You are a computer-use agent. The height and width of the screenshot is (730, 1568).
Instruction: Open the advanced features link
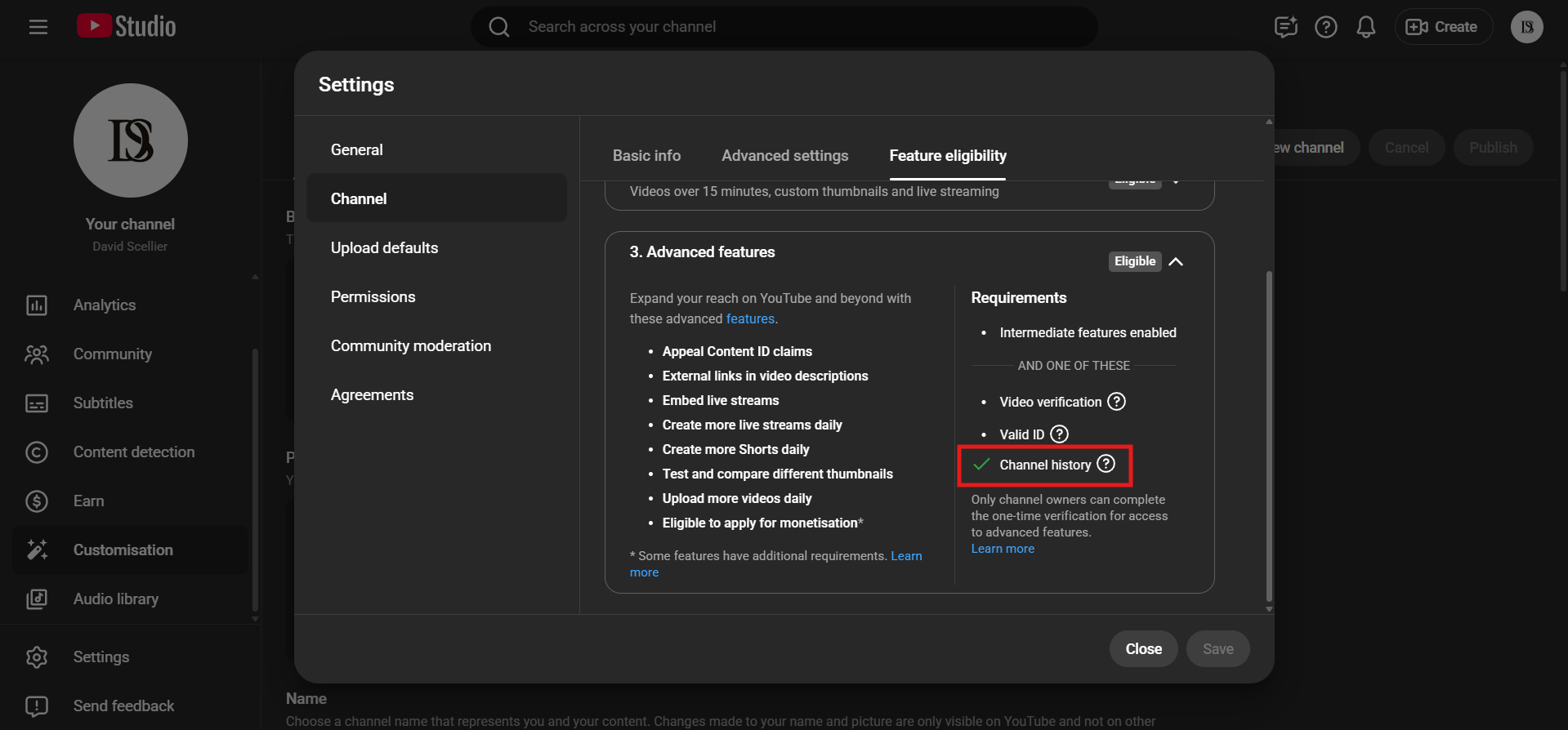click(x=749, y=319)
